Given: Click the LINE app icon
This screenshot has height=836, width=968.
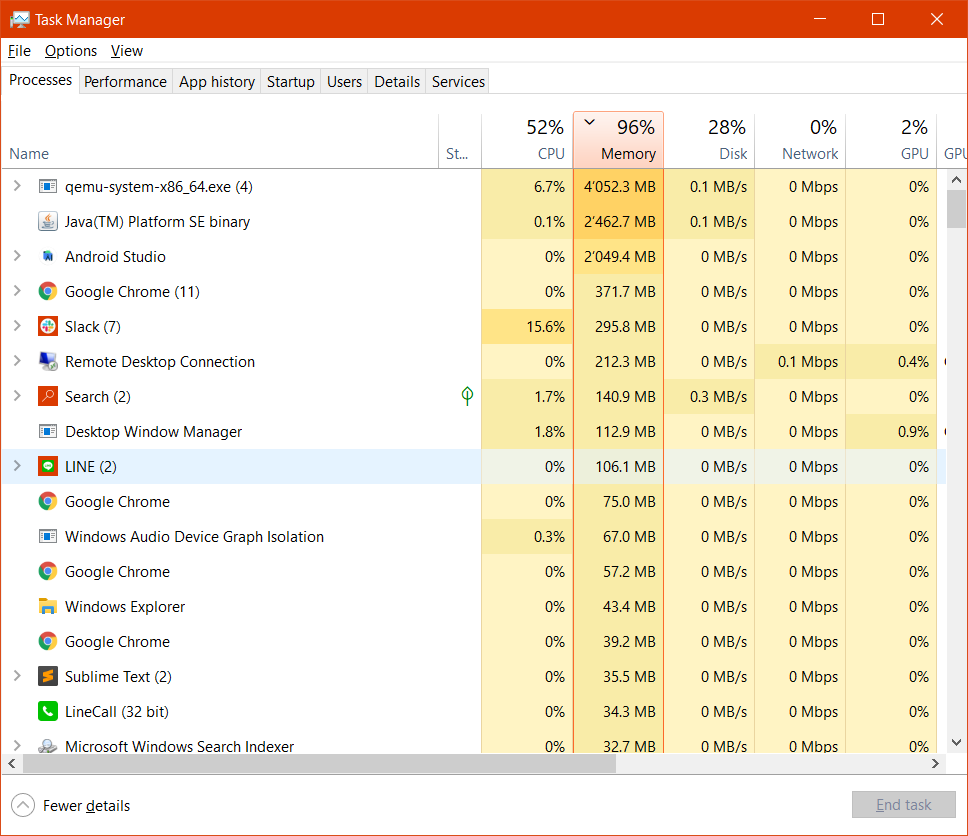Looking at the screenshot, I should [x=47, y=467].
